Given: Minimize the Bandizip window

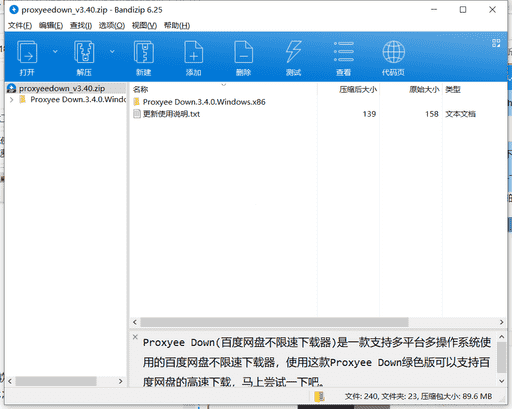Looking at the screenshot, I should click(x=434, y=10).
